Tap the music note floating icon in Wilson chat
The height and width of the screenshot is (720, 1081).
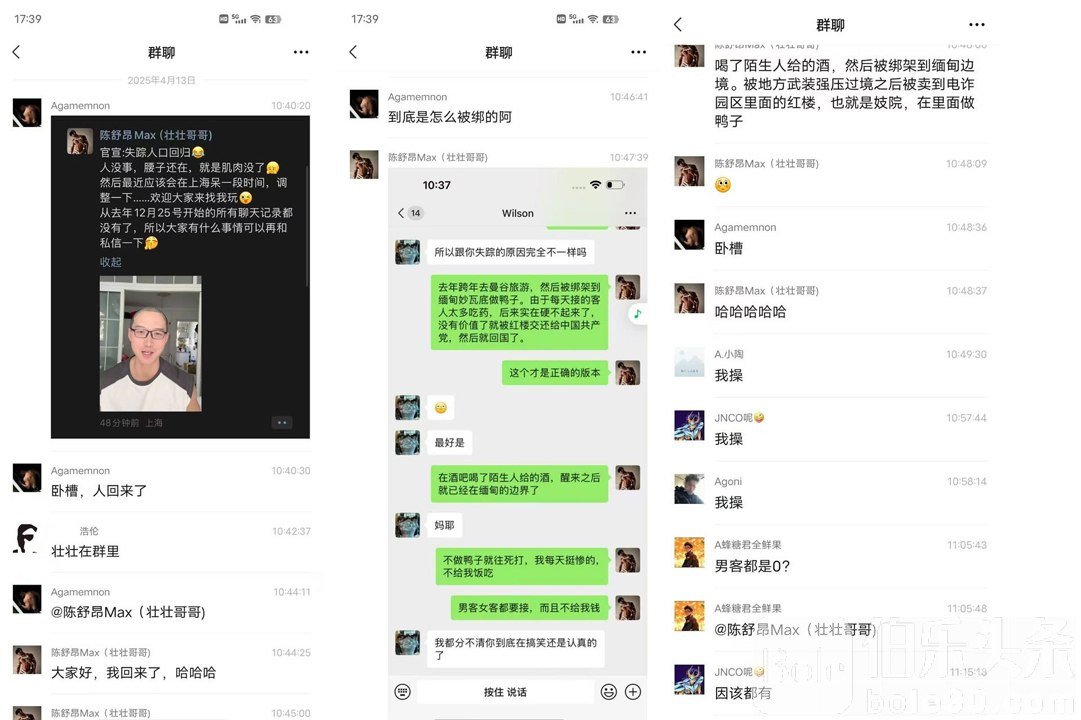click(x=637, y=314)
